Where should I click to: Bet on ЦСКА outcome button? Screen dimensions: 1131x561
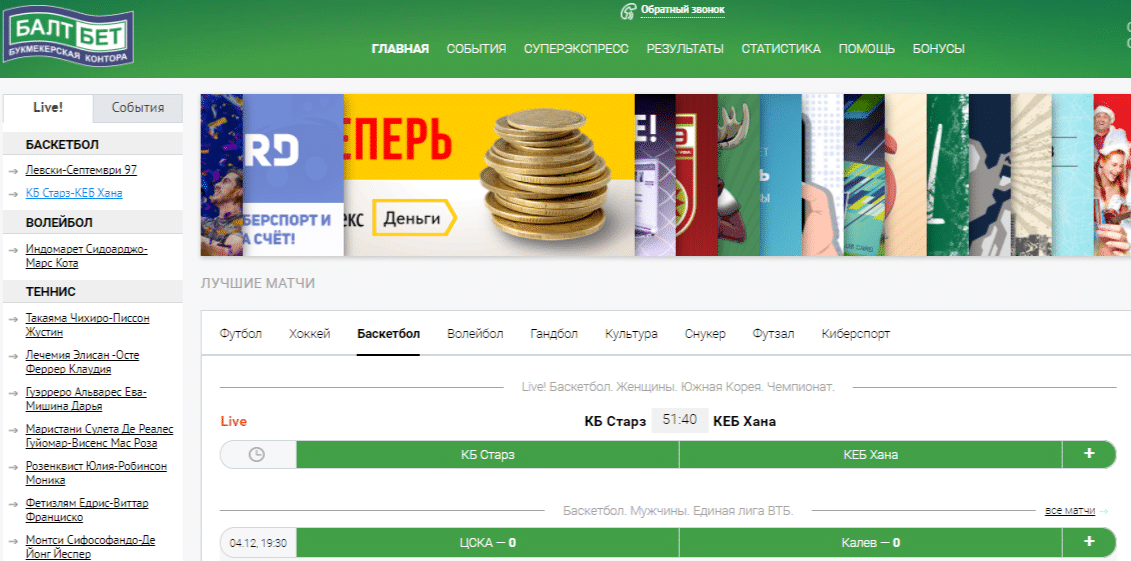[487, 542]
